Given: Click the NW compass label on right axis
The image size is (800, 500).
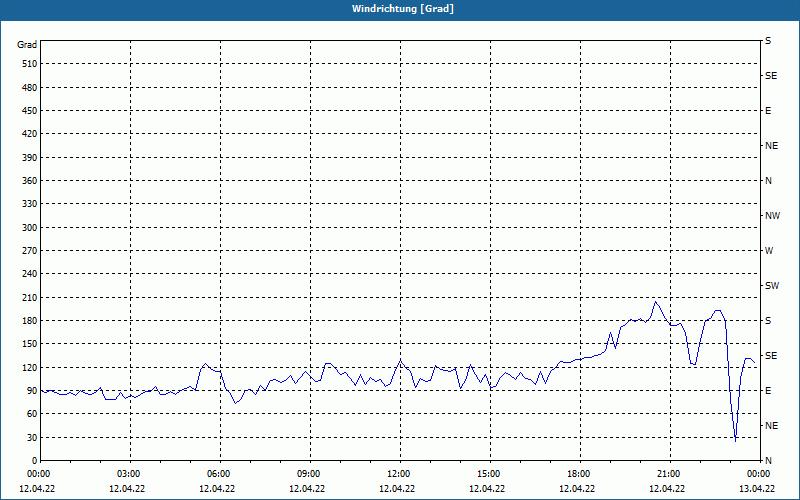Looking at the screenshot, I should pos(772,216).
